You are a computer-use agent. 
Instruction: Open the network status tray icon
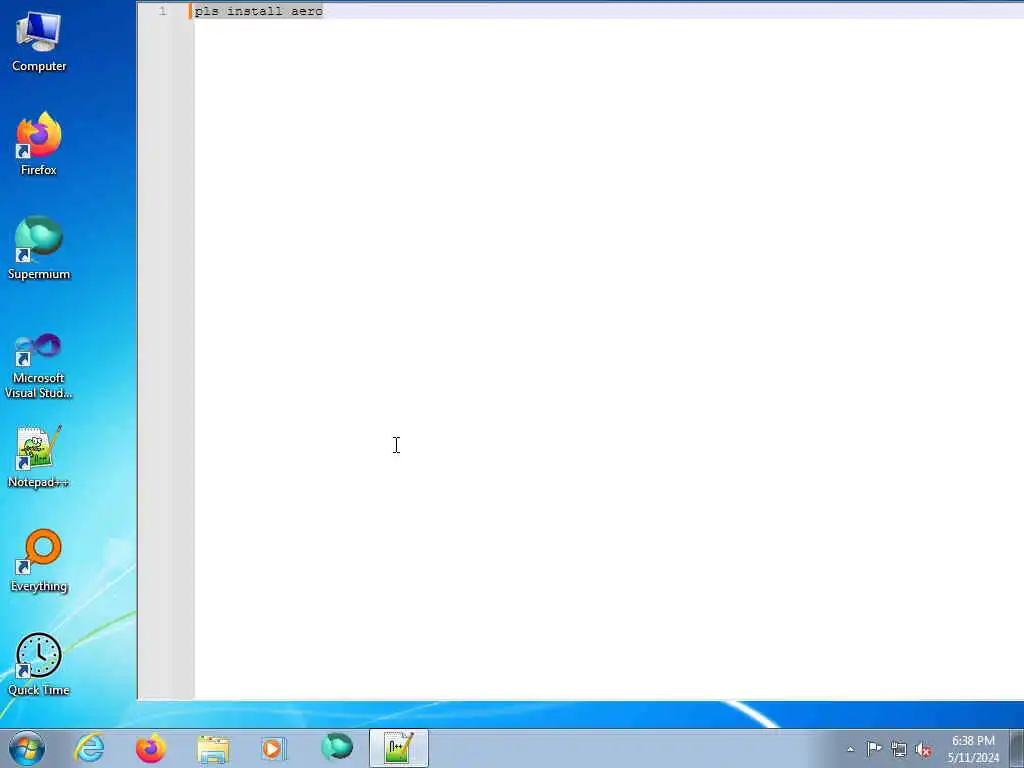[x=899, y=749]
